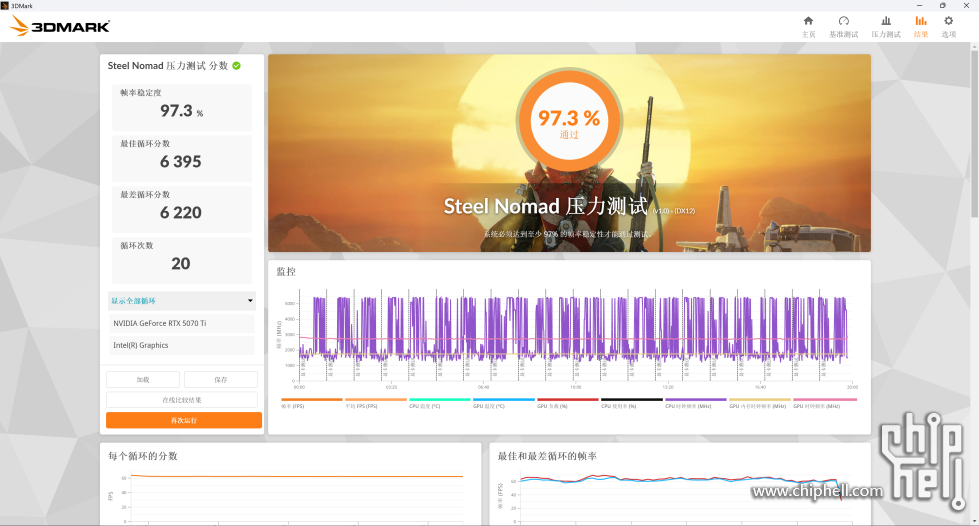Toggle the GPU 温度 (°C) legend series
Viewport: 979px width, 526px height.
[504, 403]
